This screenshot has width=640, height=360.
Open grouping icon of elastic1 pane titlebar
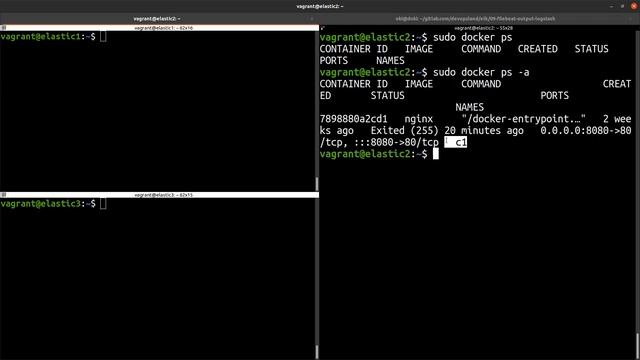click(3, 28)
